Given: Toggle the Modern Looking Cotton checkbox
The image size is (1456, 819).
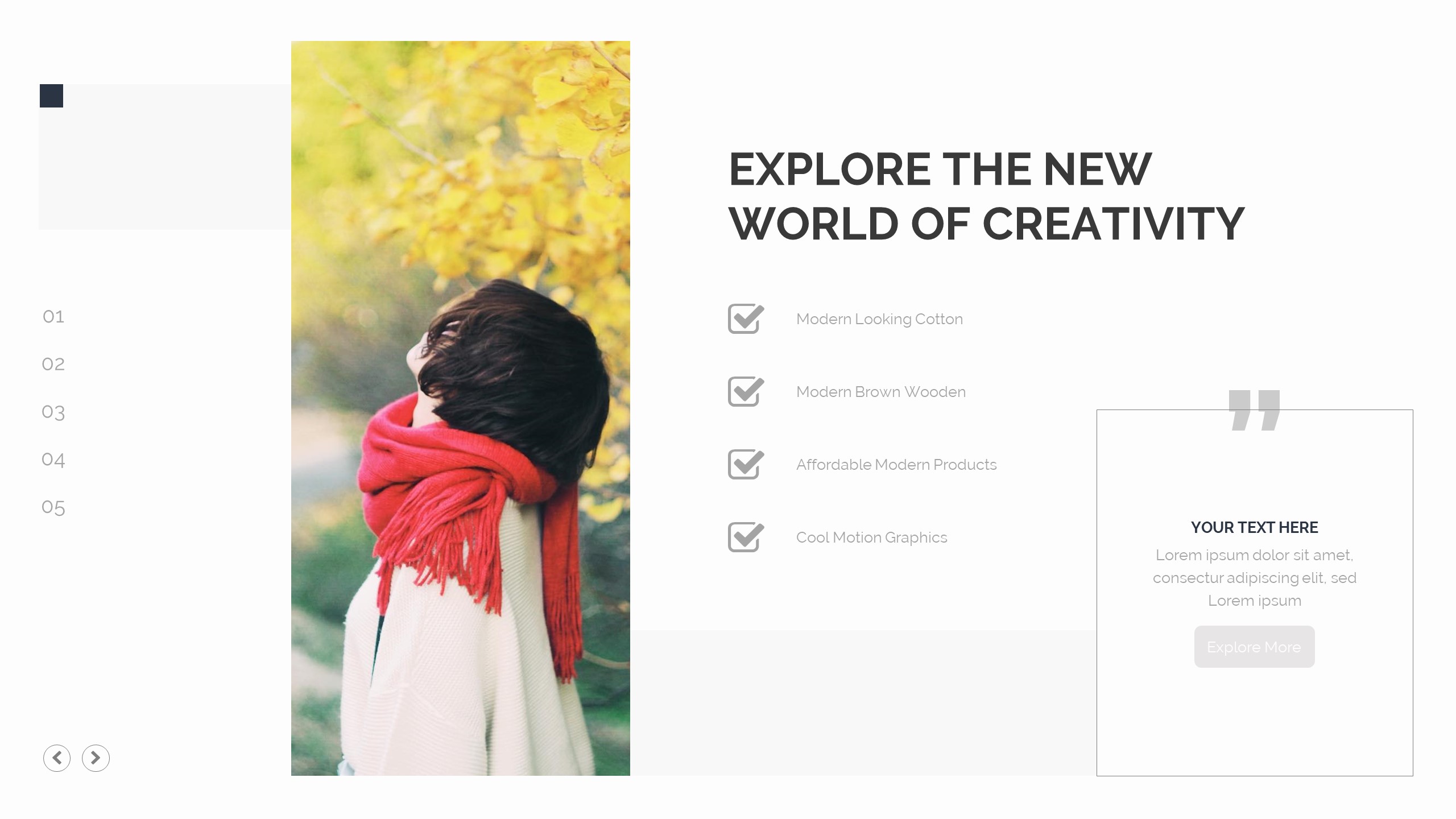Looking at the screenshot, I should click(746, 318).
